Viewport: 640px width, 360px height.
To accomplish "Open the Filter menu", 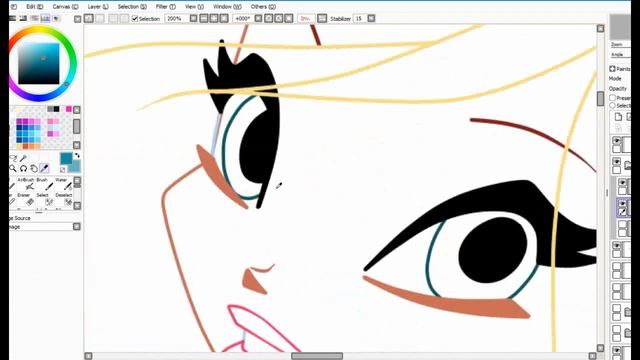I will click(x=165, y=7).
